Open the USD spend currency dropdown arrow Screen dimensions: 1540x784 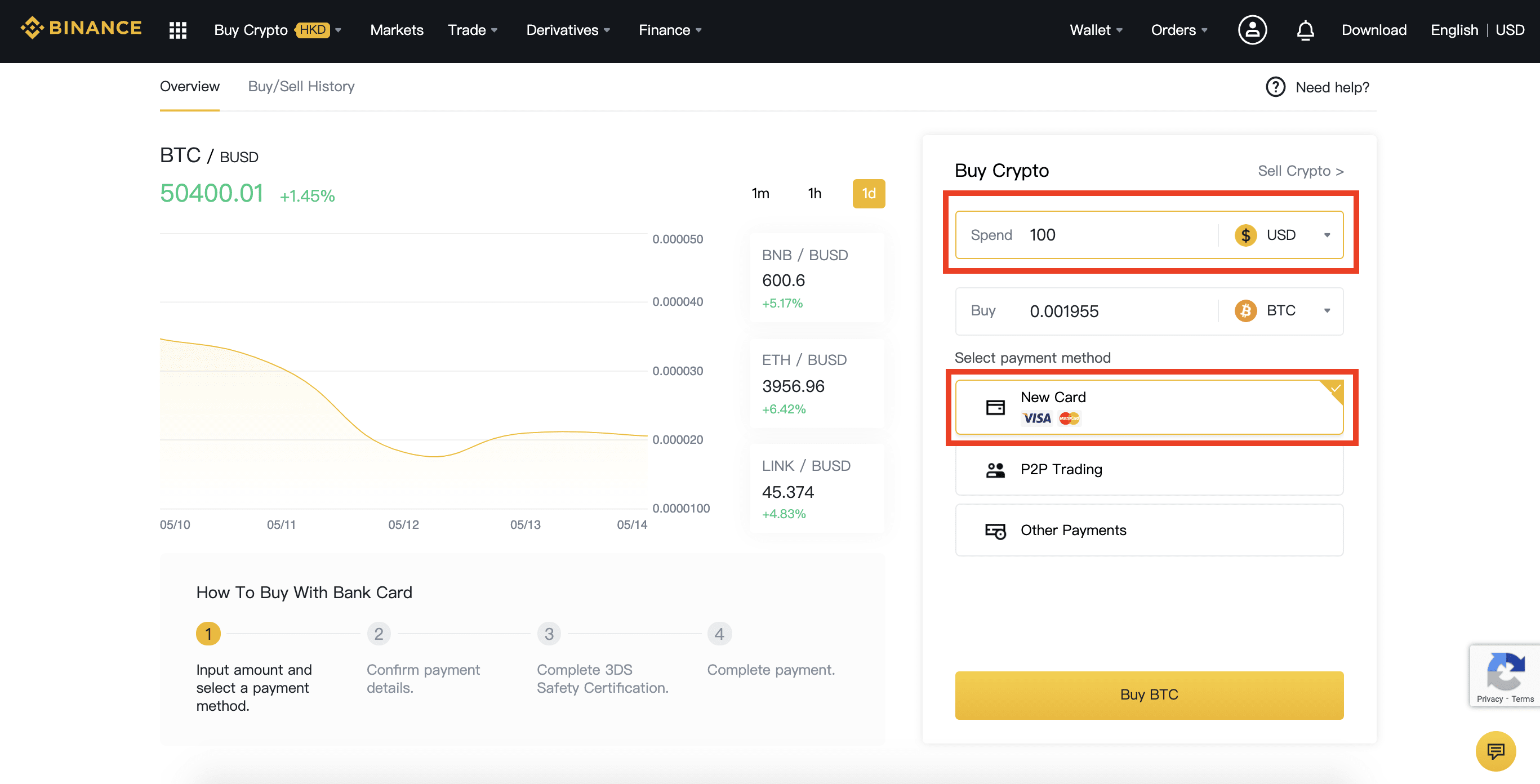click(x=1327, y=235)
